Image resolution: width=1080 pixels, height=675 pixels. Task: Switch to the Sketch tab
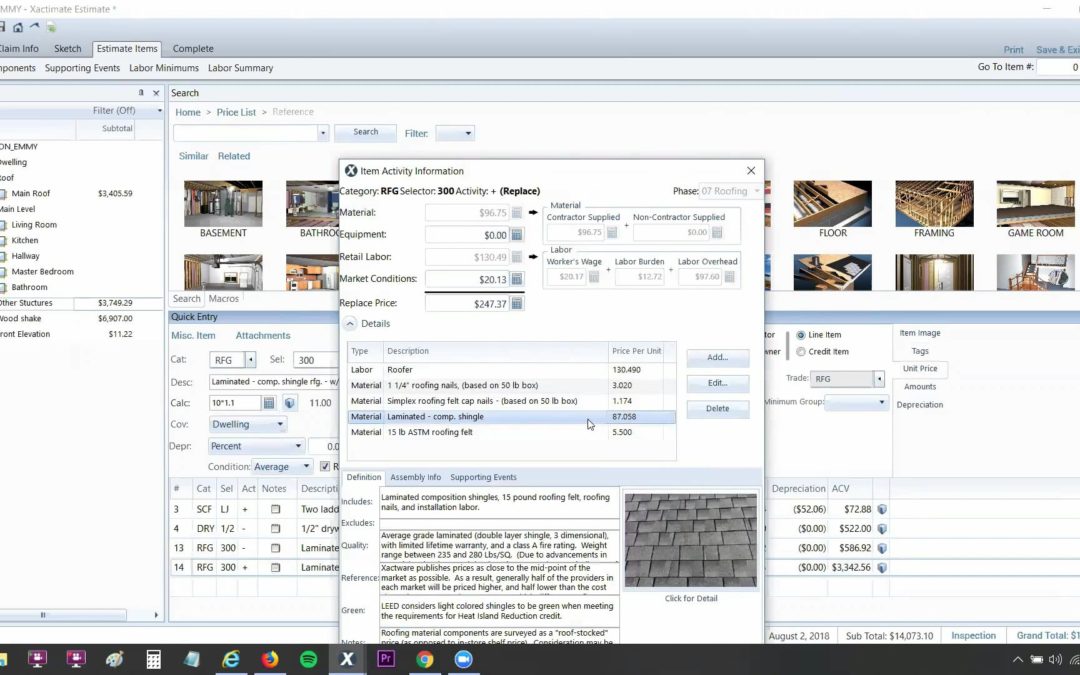coord(68,49)
